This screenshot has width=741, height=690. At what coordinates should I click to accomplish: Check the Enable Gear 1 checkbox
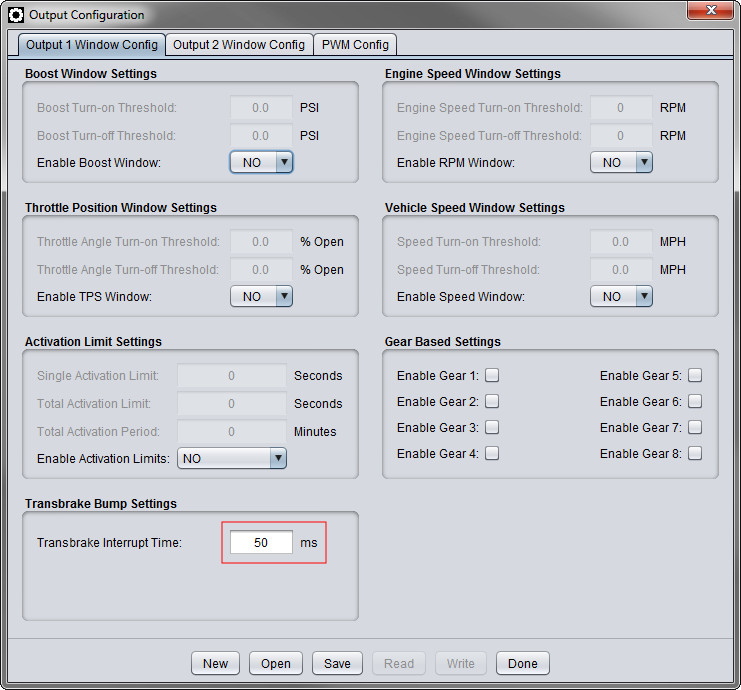tap(492, 376)
